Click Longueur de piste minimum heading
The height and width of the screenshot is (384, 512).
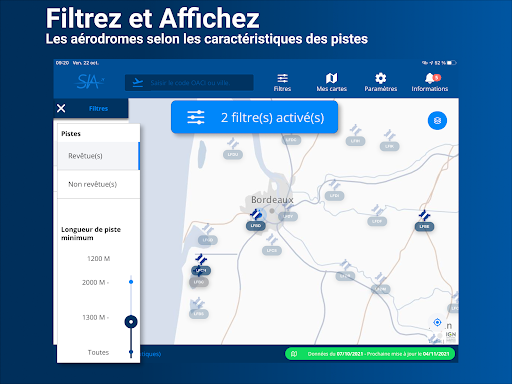[91, 233]
